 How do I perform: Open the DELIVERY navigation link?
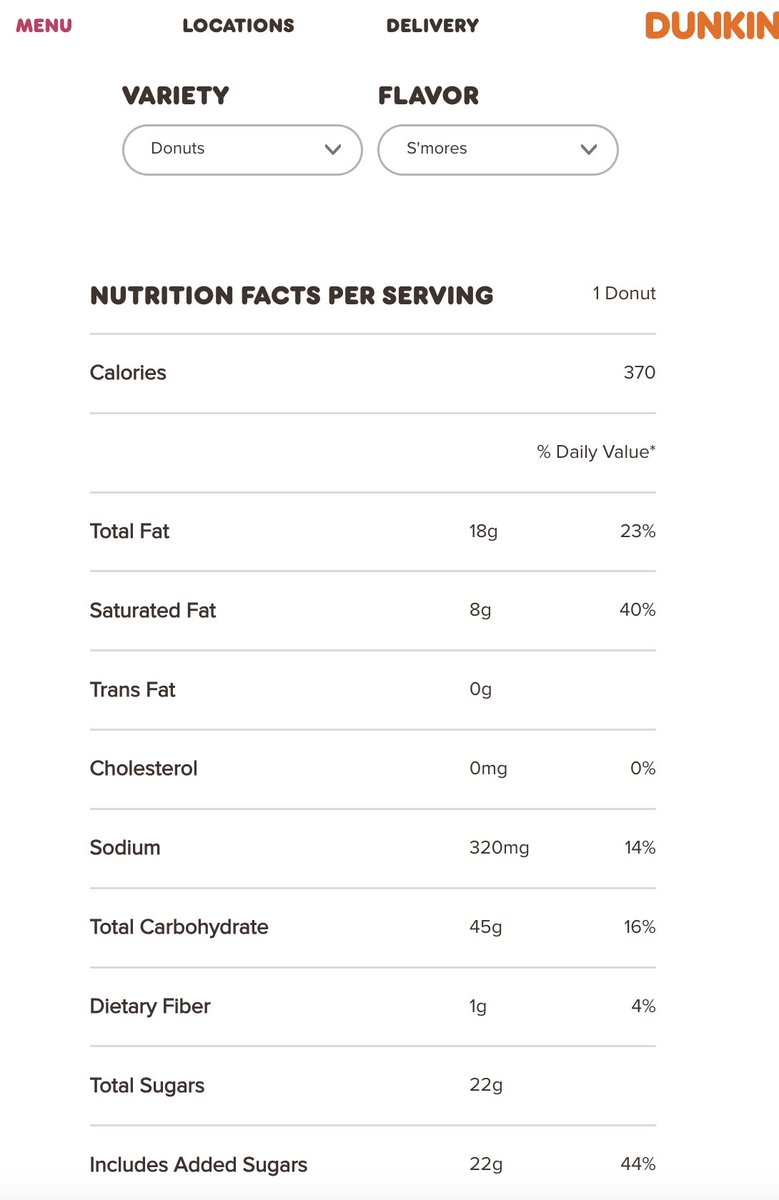pyautogui.click(x=432, y=26)
